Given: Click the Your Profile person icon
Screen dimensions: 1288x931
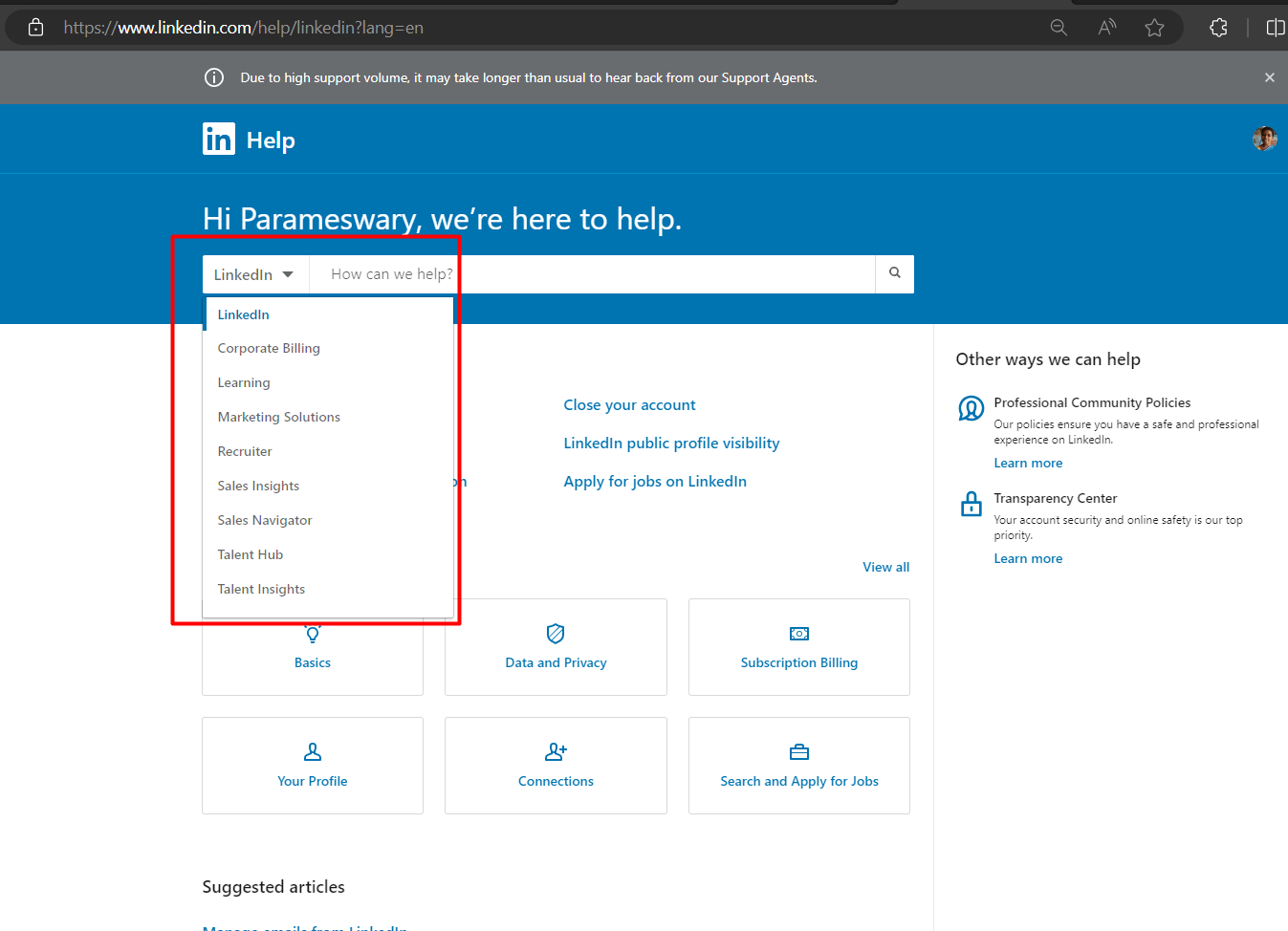Looking at the screenshot, I should click(x=313, y=752).
